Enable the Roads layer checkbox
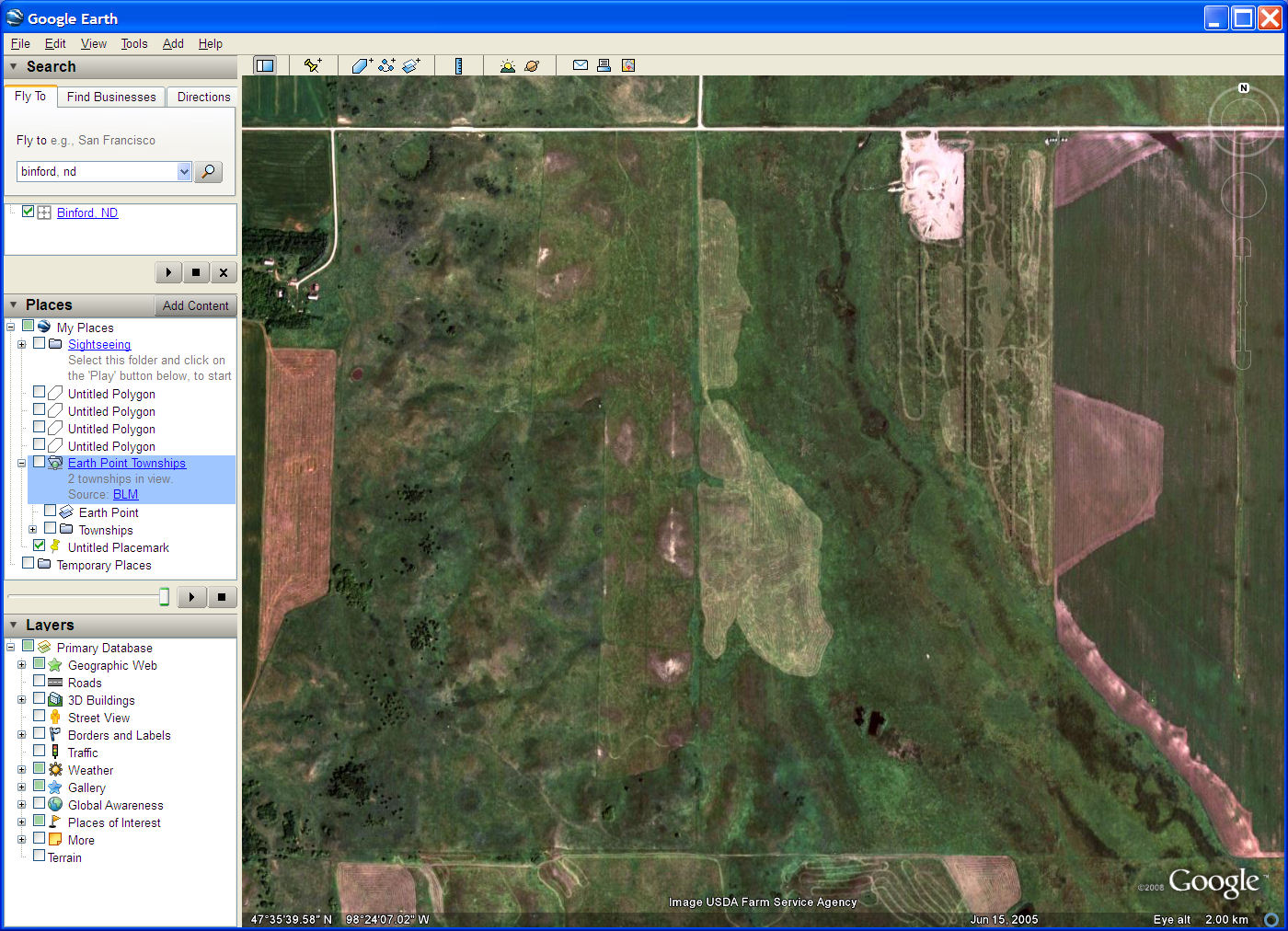 click(x=39, y=682)
